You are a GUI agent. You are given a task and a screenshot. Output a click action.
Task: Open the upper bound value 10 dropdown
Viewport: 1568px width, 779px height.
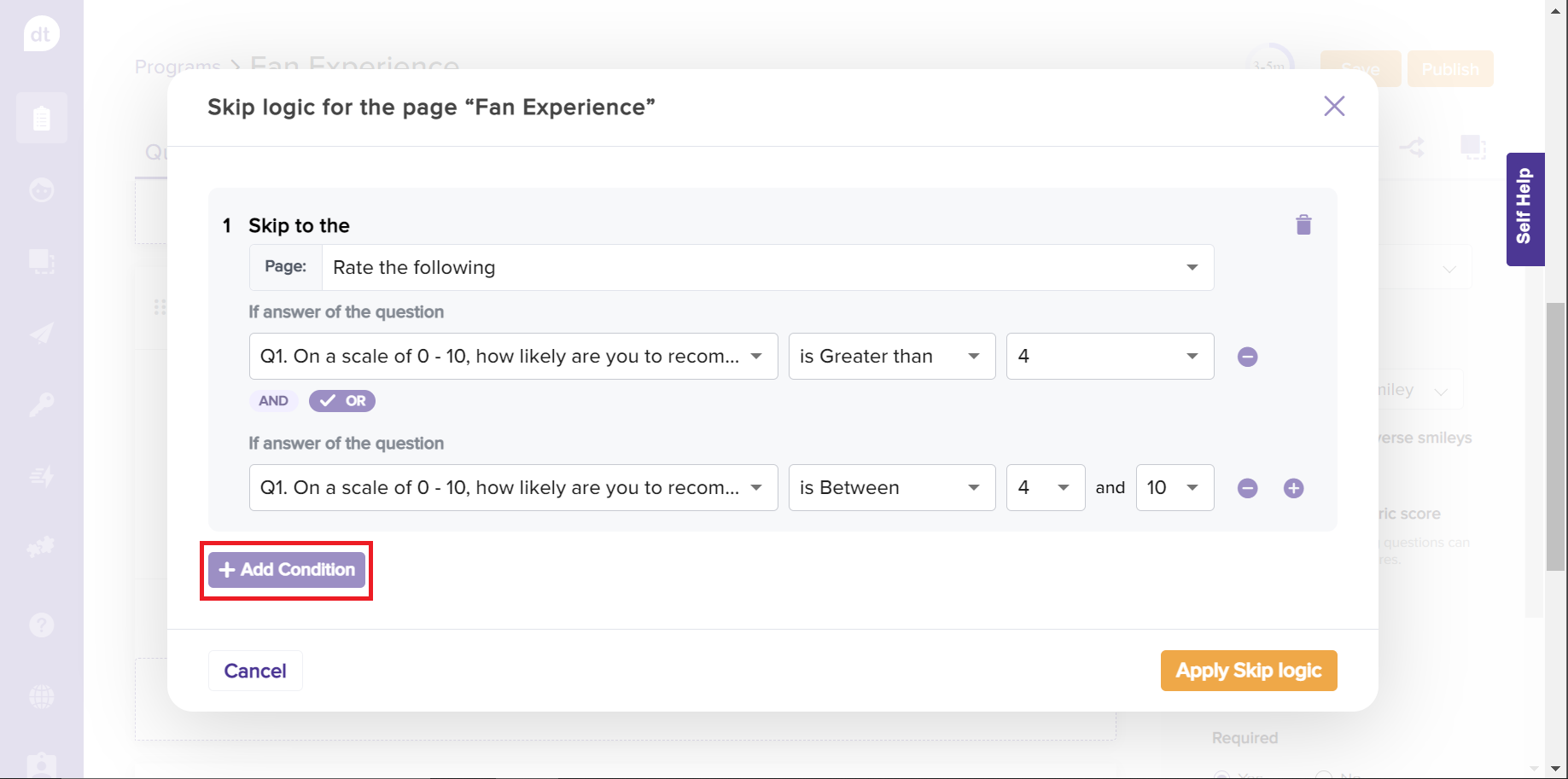[1175, 488]
